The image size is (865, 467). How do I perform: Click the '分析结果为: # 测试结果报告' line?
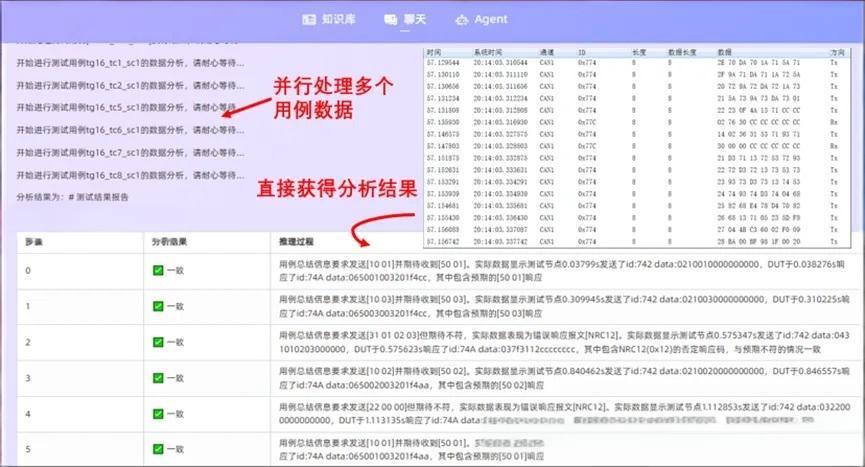point(72,197)
